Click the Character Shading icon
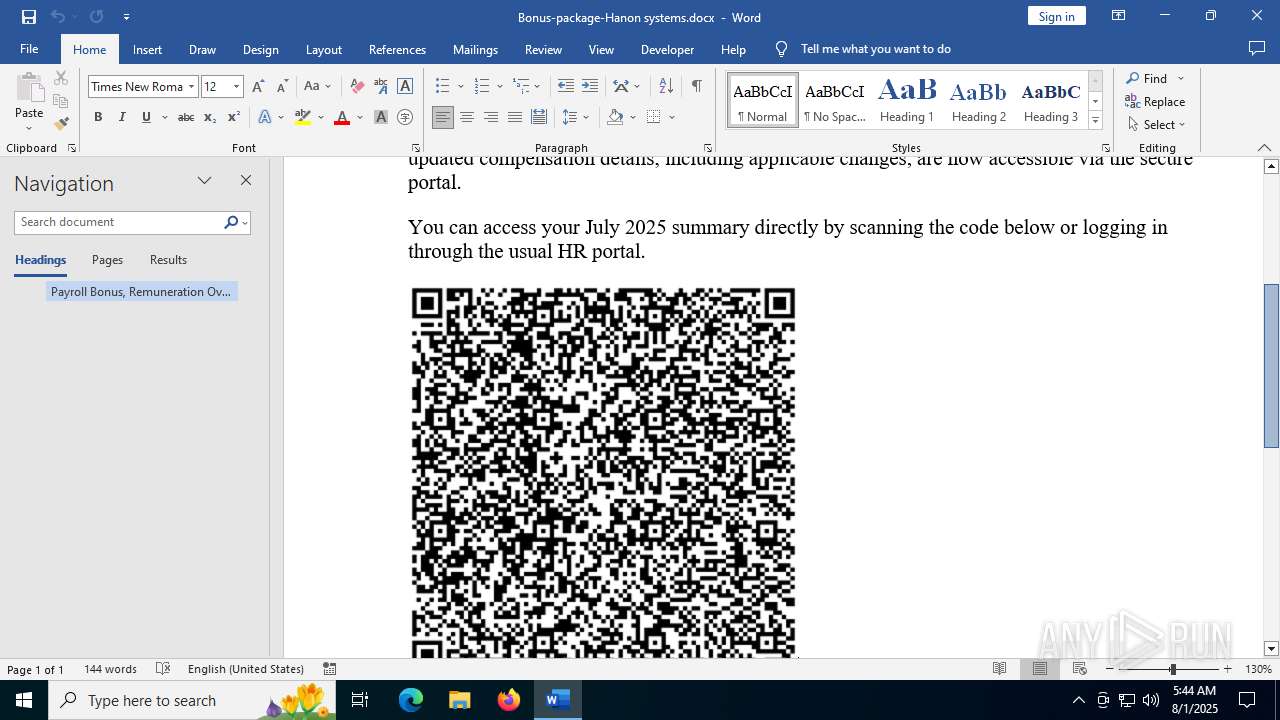 (x=381, y=117)
